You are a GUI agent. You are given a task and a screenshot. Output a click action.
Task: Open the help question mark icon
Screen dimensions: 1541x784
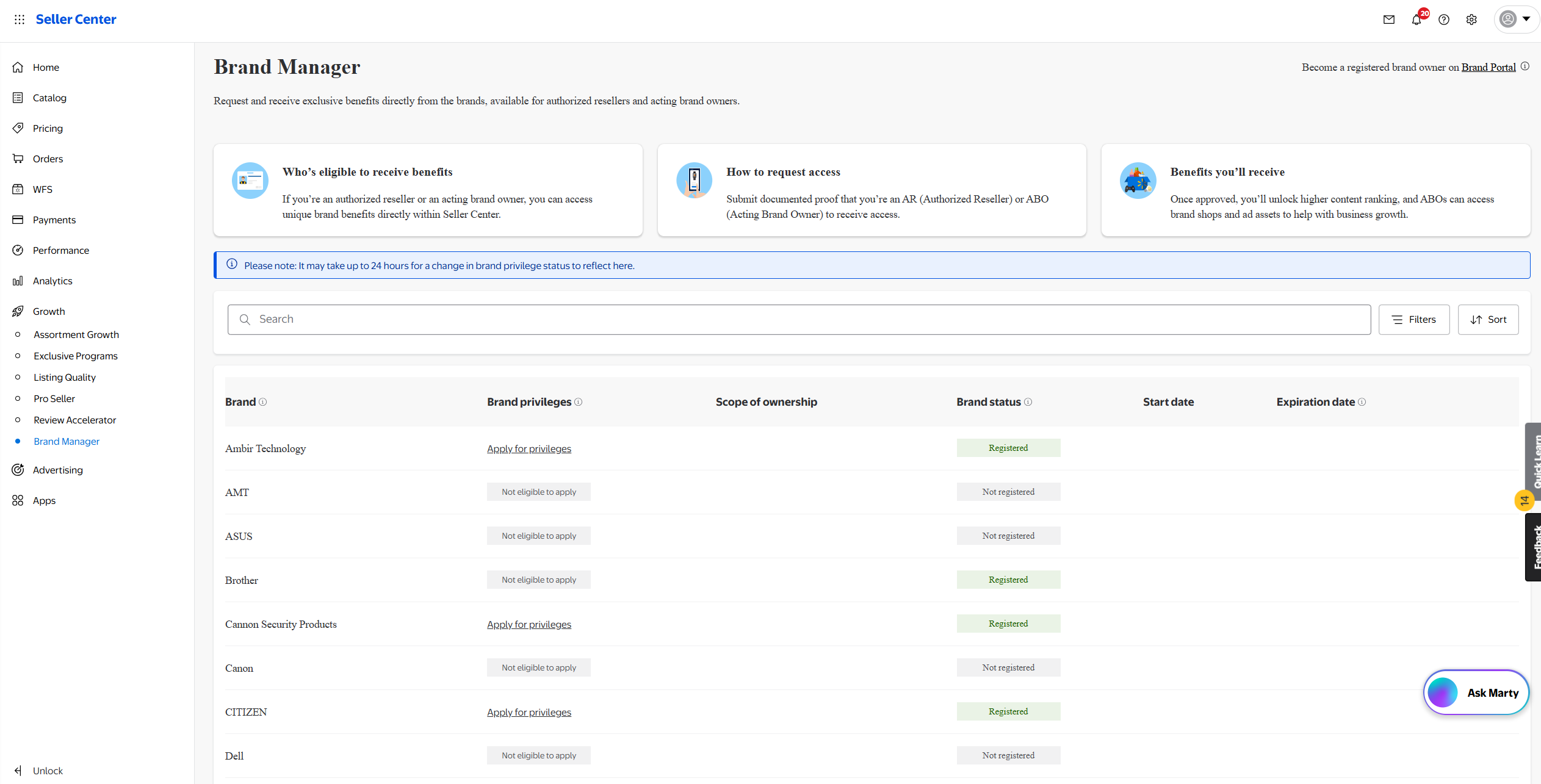pos(1444,20)
